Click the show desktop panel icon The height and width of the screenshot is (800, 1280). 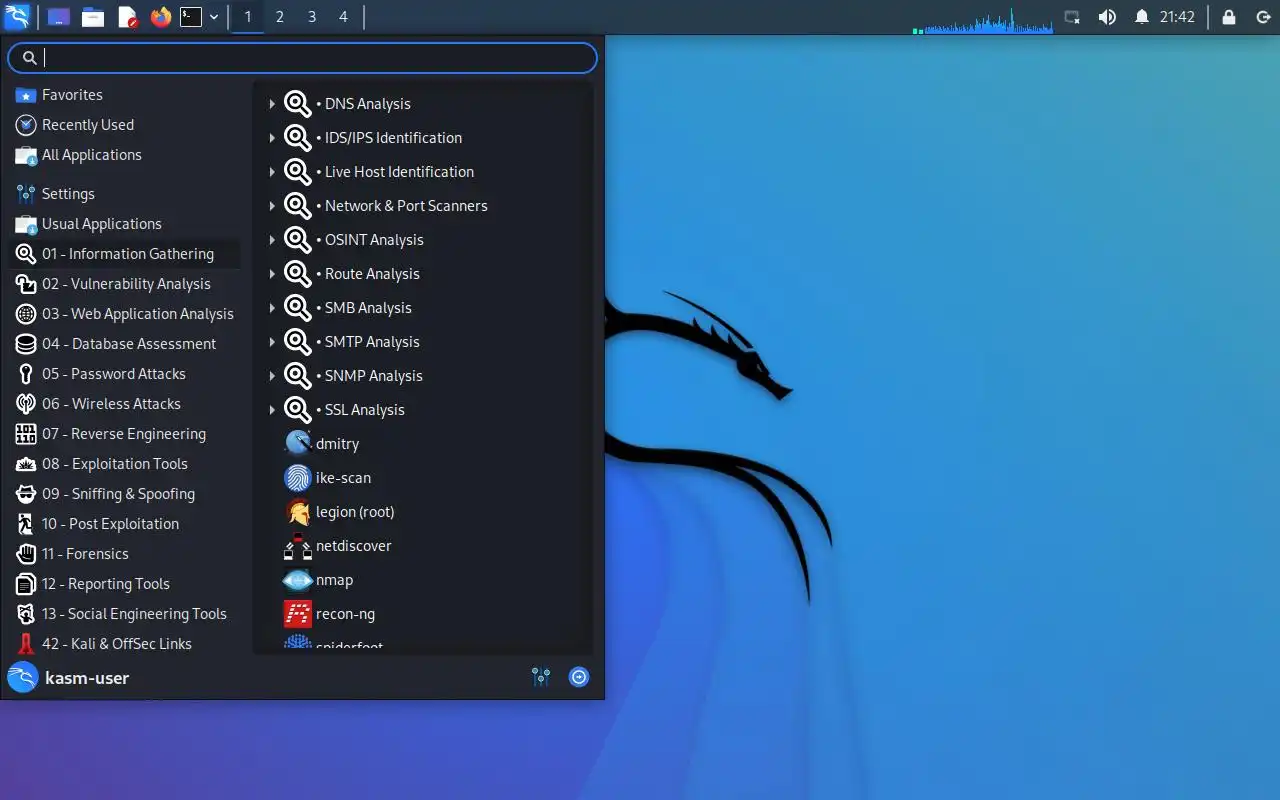click(59, 17)
